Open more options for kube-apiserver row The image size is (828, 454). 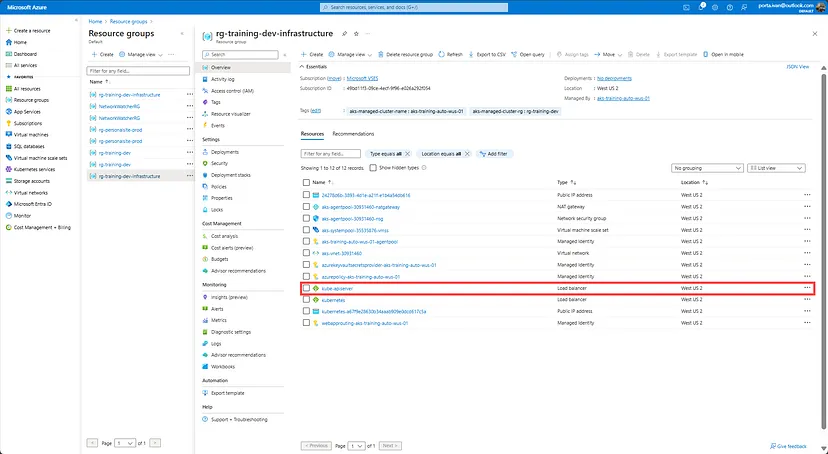click(807, 288)
